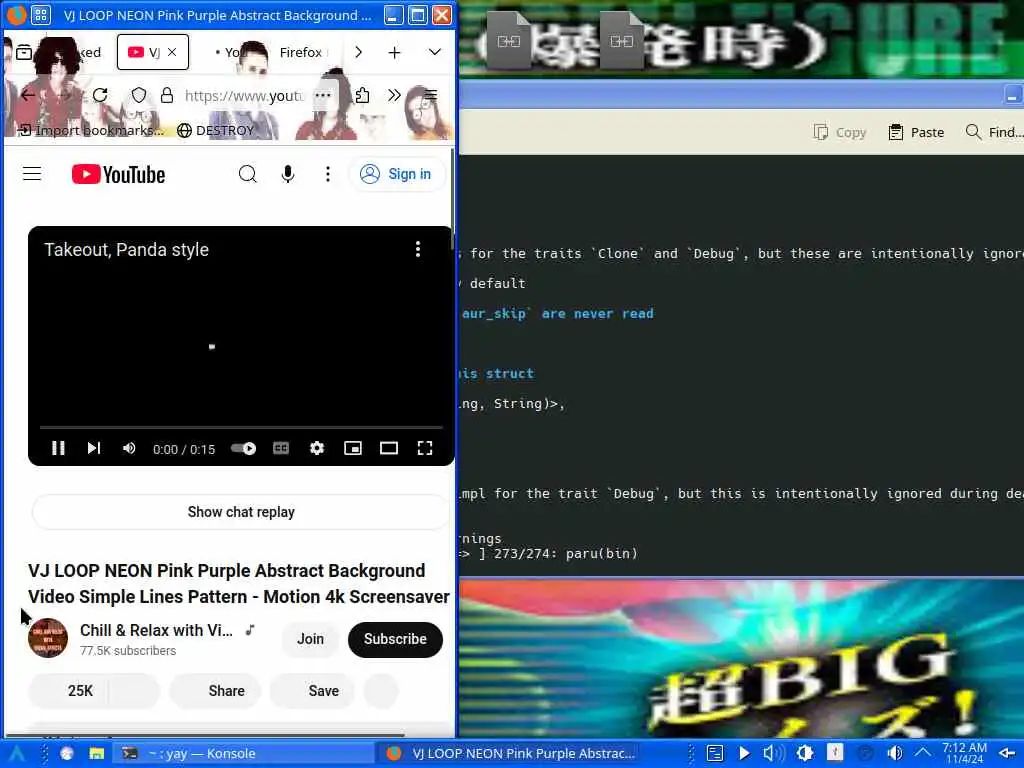The width and height of the screenshot is (1024, 768).
Task: Mute the video player volume
Action: click(129, 448)
